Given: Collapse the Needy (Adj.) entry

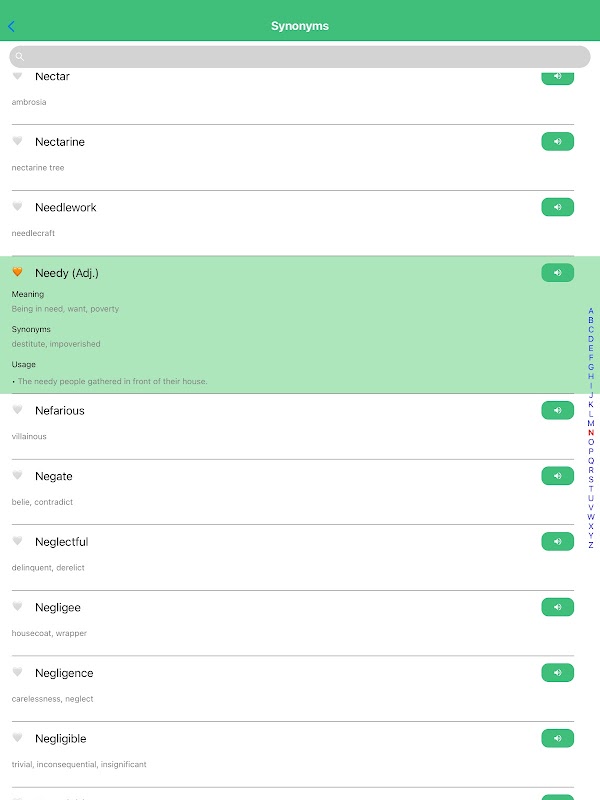Looking at the screenshot, I should click(x=67, y=273).
